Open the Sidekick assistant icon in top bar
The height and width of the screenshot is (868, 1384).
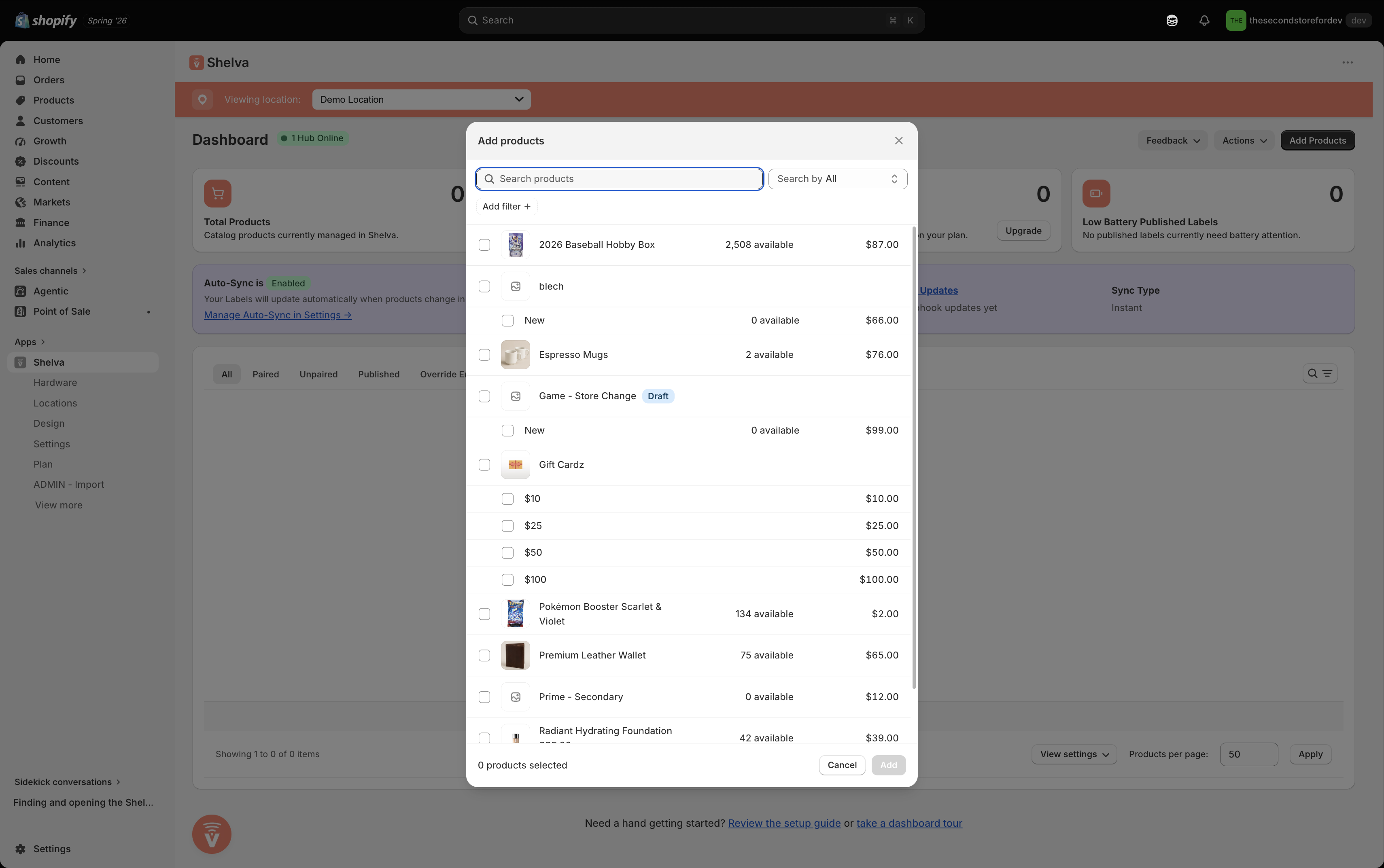tap(1172, 20)
